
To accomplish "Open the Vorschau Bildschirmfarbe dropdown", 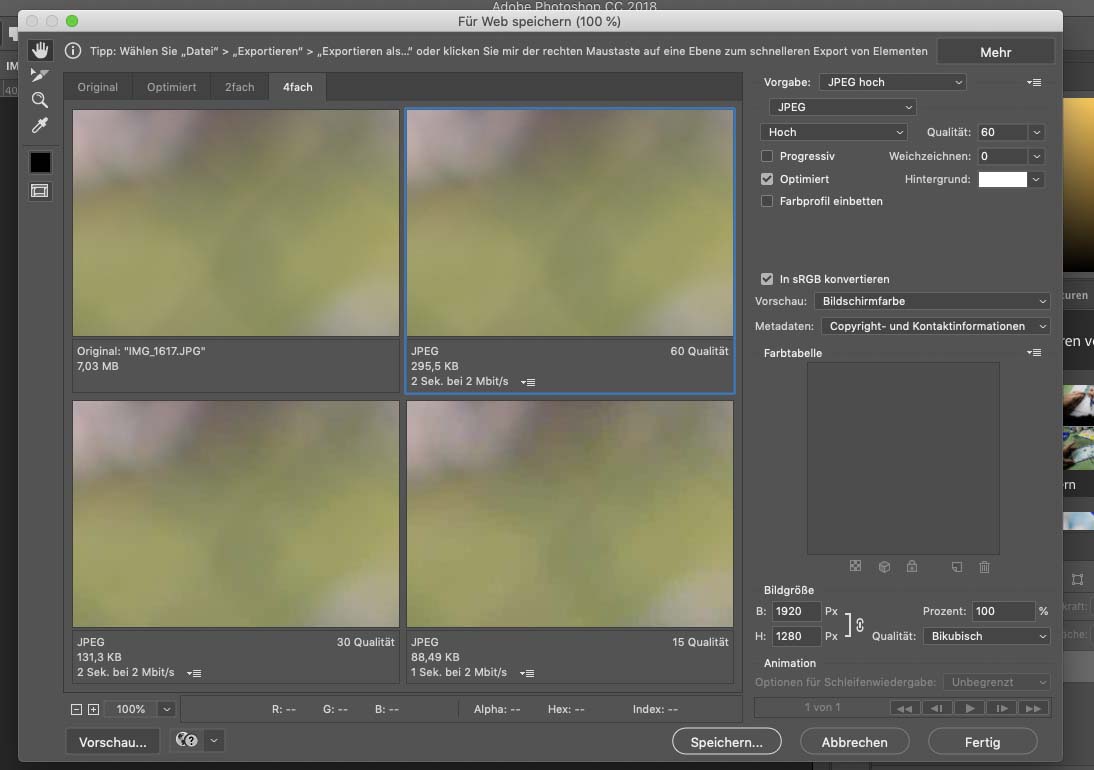I will pos(931,301).
